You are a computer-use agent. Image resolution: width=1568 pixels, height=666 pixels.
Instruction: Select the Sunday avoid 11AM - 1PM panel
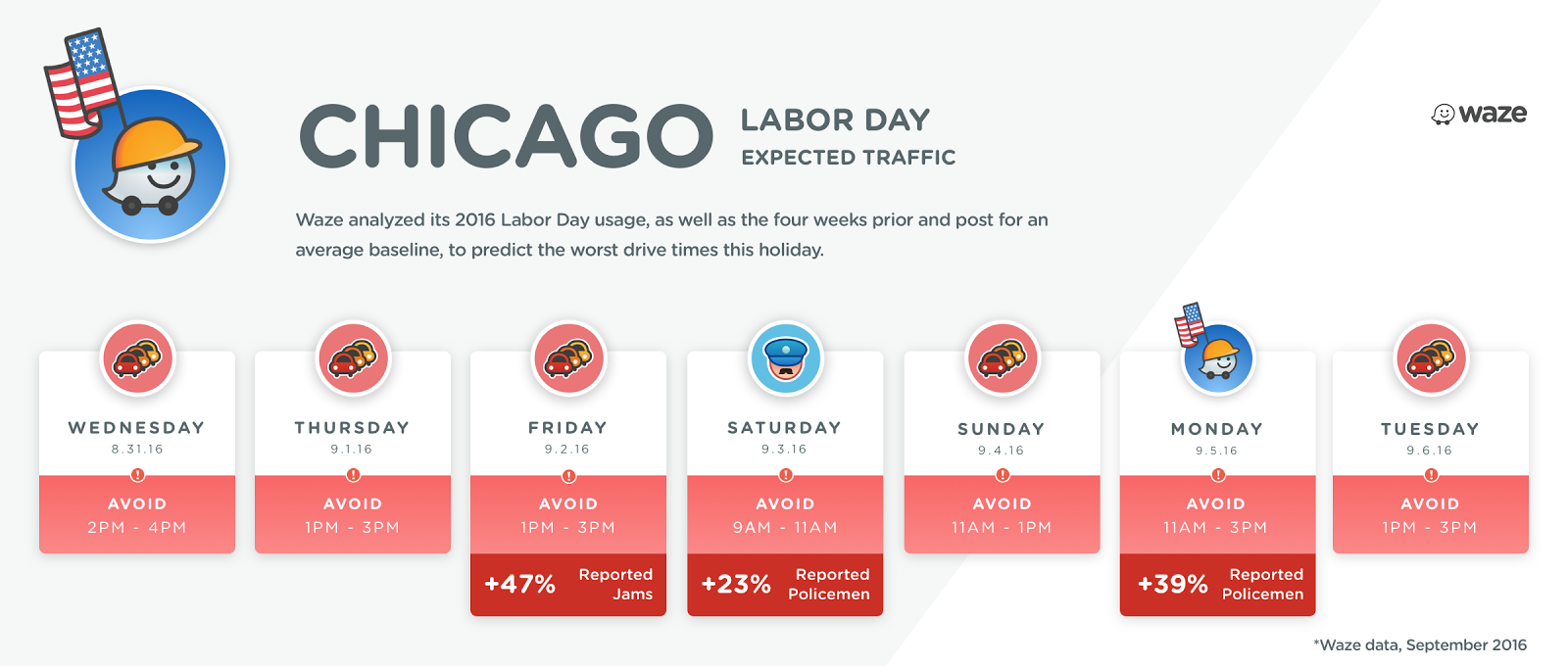tap(1003, 515)
